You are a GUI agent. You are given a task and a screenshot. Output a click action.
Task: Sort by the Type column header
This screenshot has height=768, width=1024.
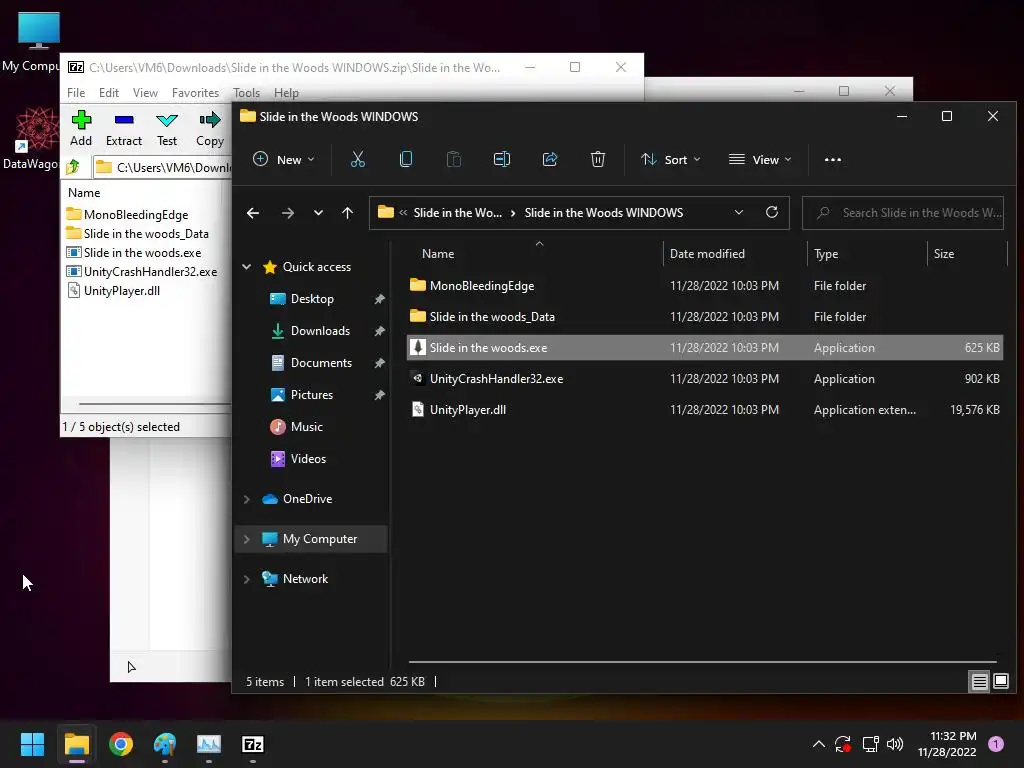(x=867, y=253)
